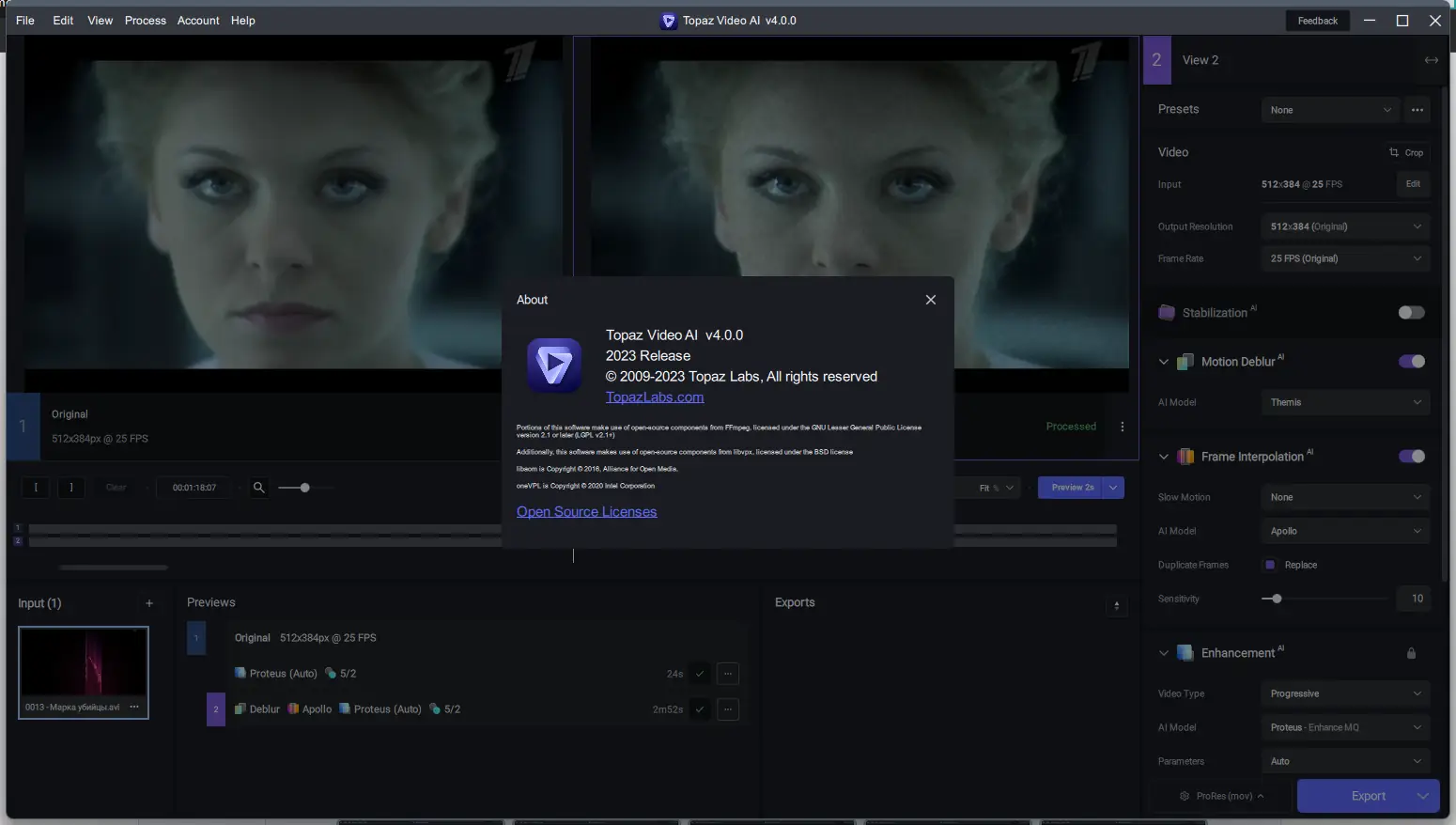Click the Frame Interpolation filter icon
This screenshot has width=1456, height=825.
tap(1185, 457)
